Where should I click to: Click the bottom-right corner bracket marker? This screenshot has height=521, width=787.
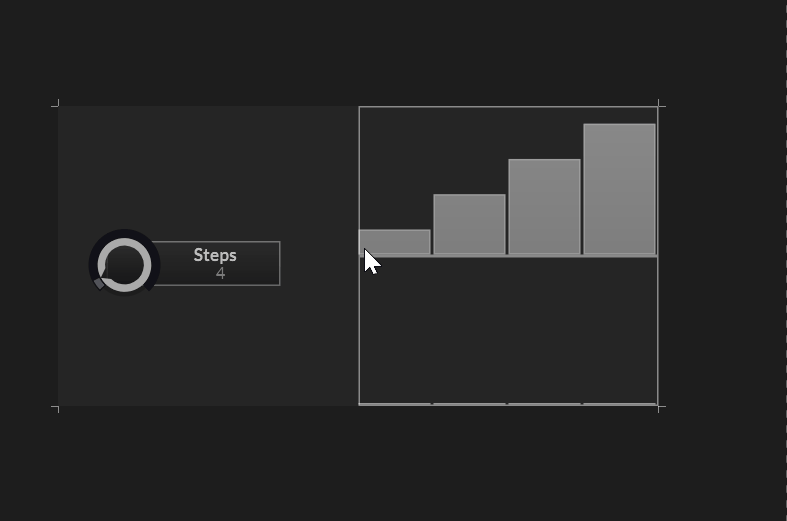[660, 408]
